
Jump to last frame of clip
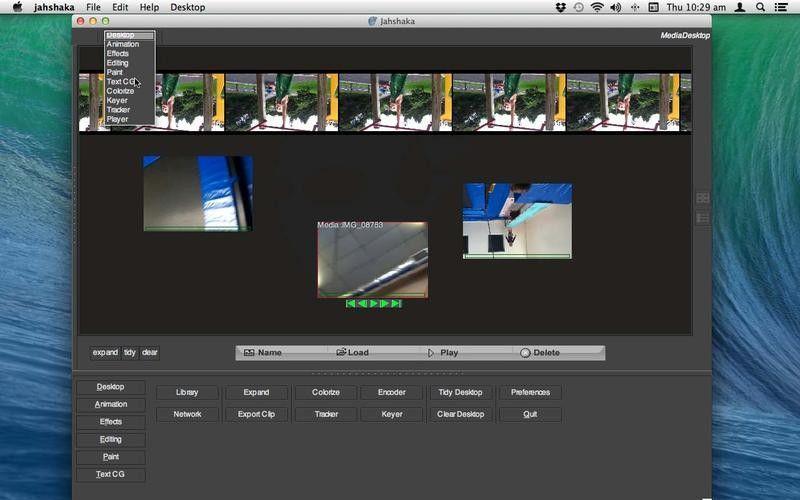click(x=396, y=304)
